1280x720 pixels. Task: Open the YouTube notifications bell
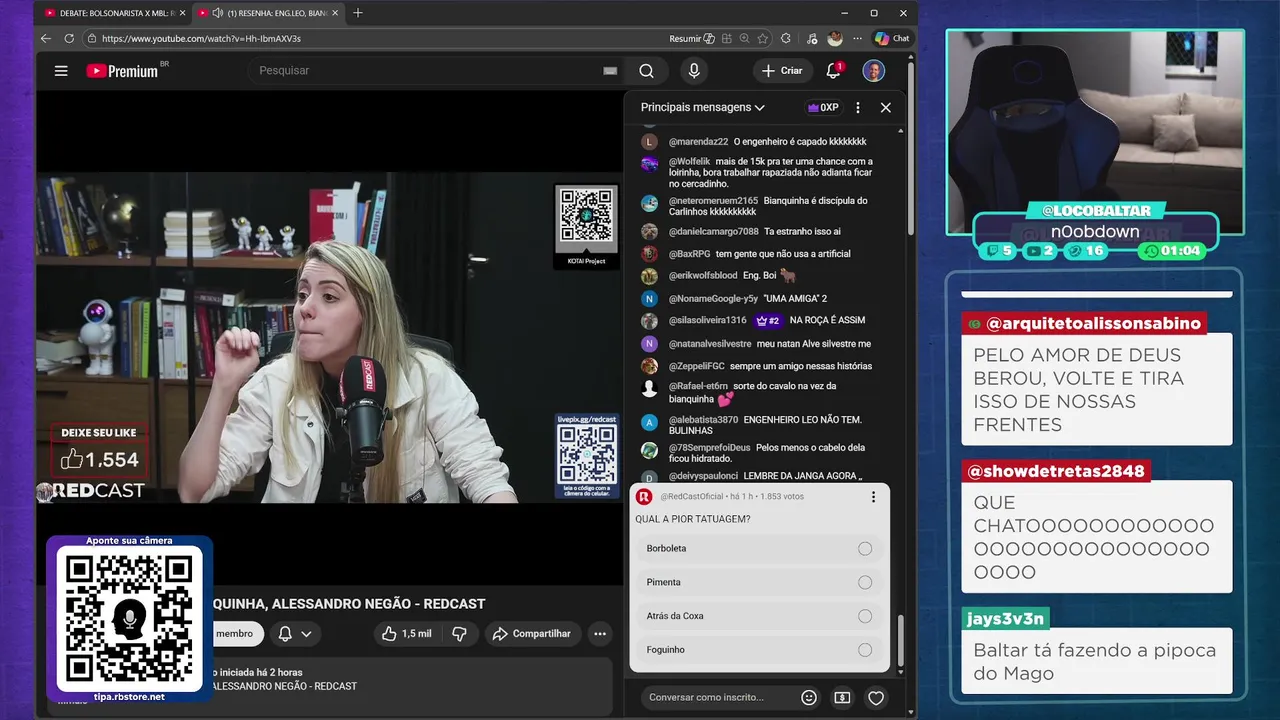click(x=833, y=71)
